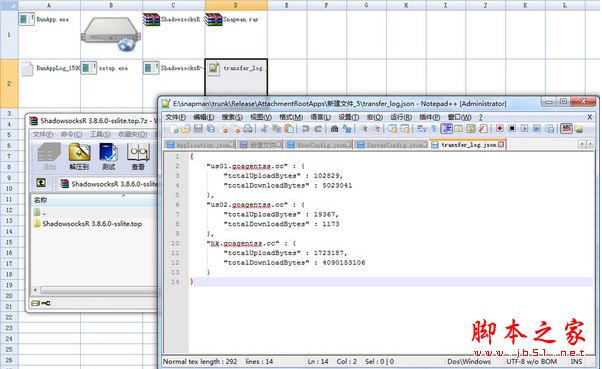Undo last edit via toolbar arrow
Screen dimensions: 602x369
tap(305, 129)
